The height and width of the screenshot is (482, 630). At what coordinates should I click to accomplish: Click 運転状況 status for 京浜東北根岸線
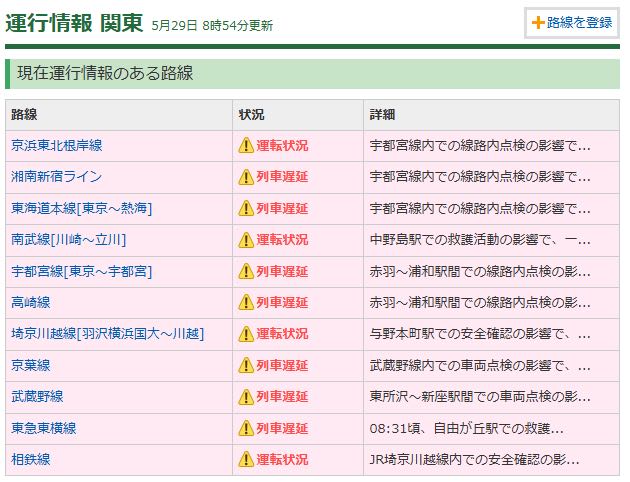coord(282,145)
